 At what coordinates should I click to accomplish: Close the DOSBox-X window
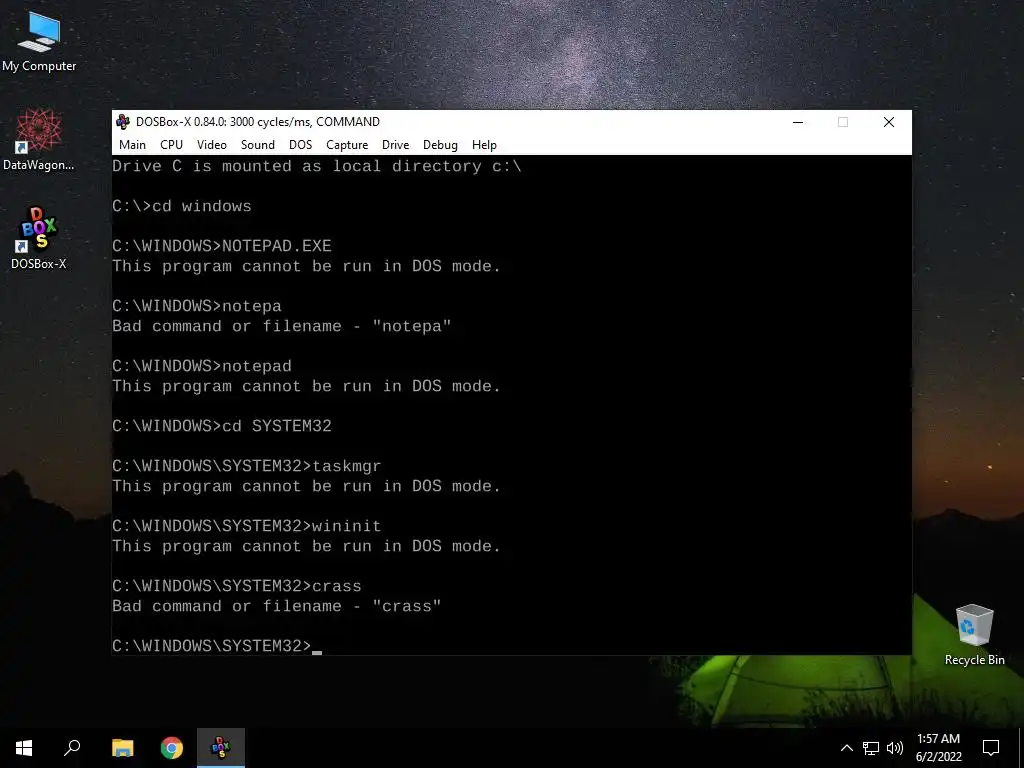click(889, 122)
